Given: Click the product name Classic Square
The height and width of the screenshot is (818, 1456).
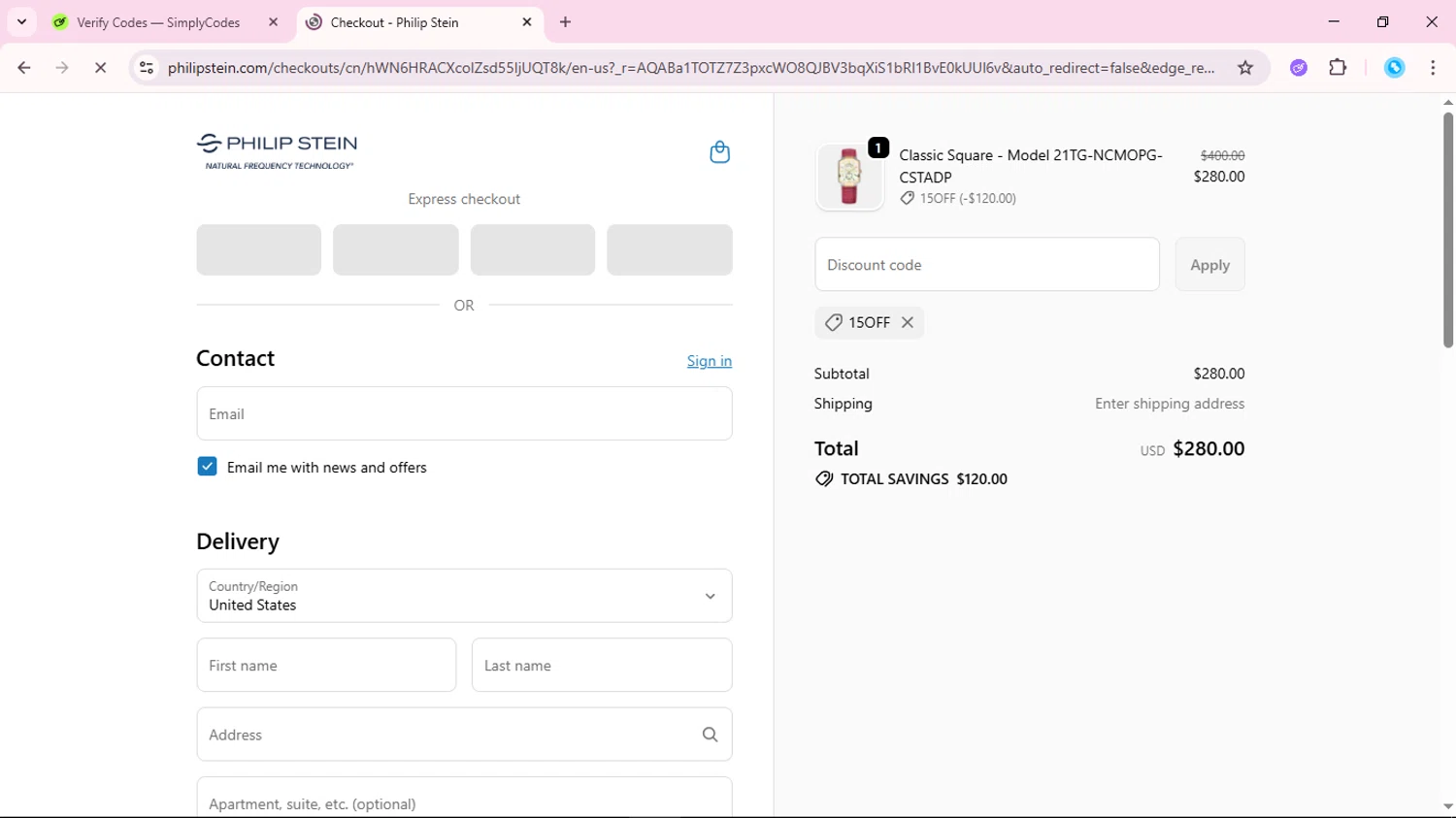Looking at the screenshot, I should [x=1031, y=166].
